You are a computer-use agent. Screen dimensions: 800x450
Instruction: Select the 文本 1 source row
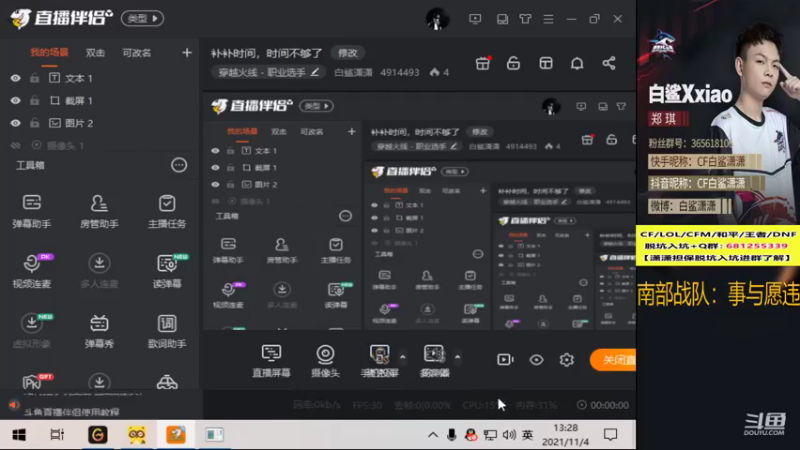[x=99, y=78]
